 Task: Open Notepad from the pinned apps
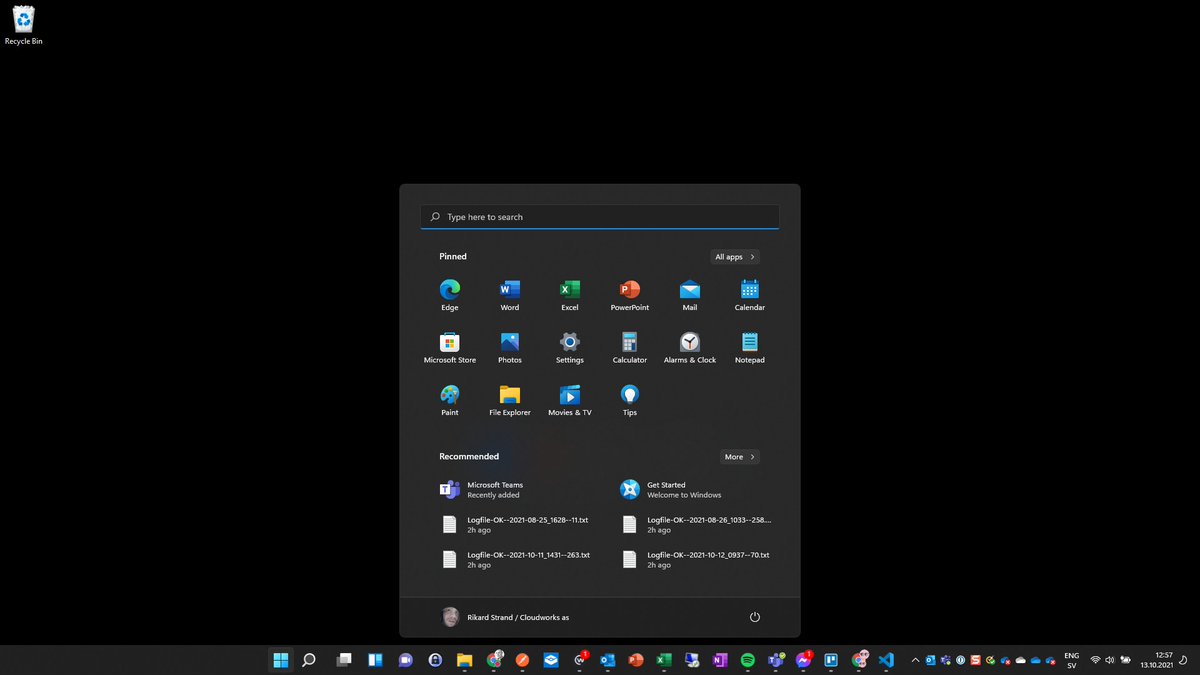tap(749, 345)
